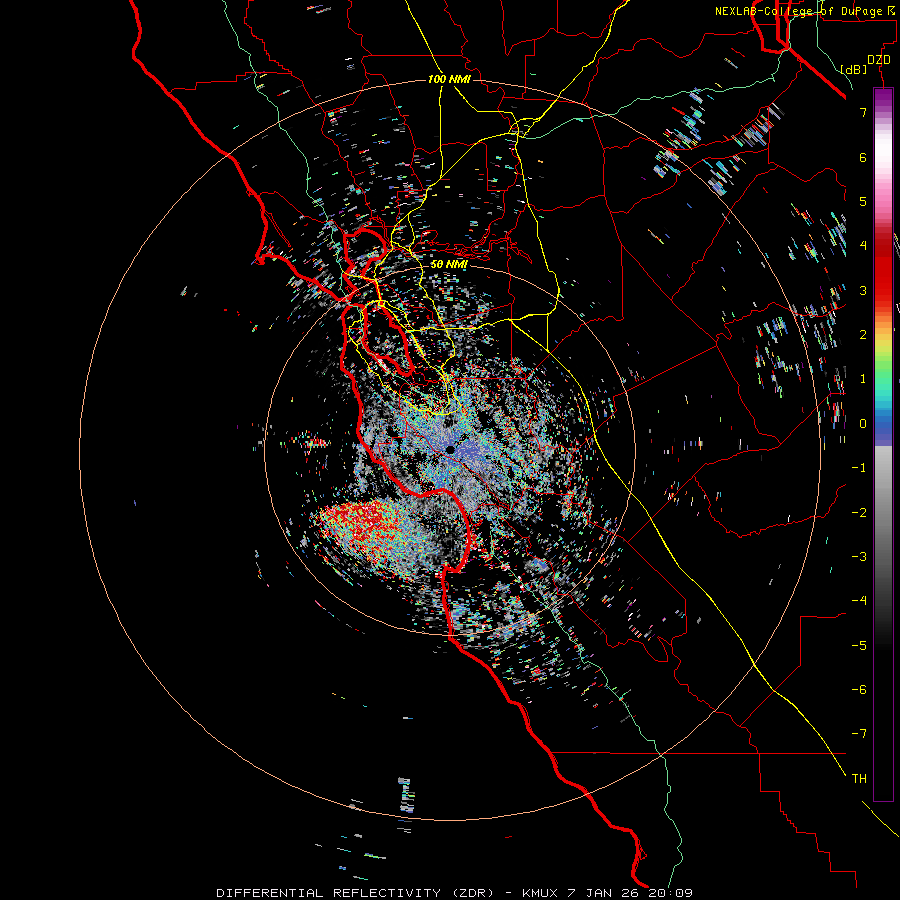The width and height of the screenshot is (900, 900).
Task: Click the "-3" tick on the dB scale
Action: [859, 557]
